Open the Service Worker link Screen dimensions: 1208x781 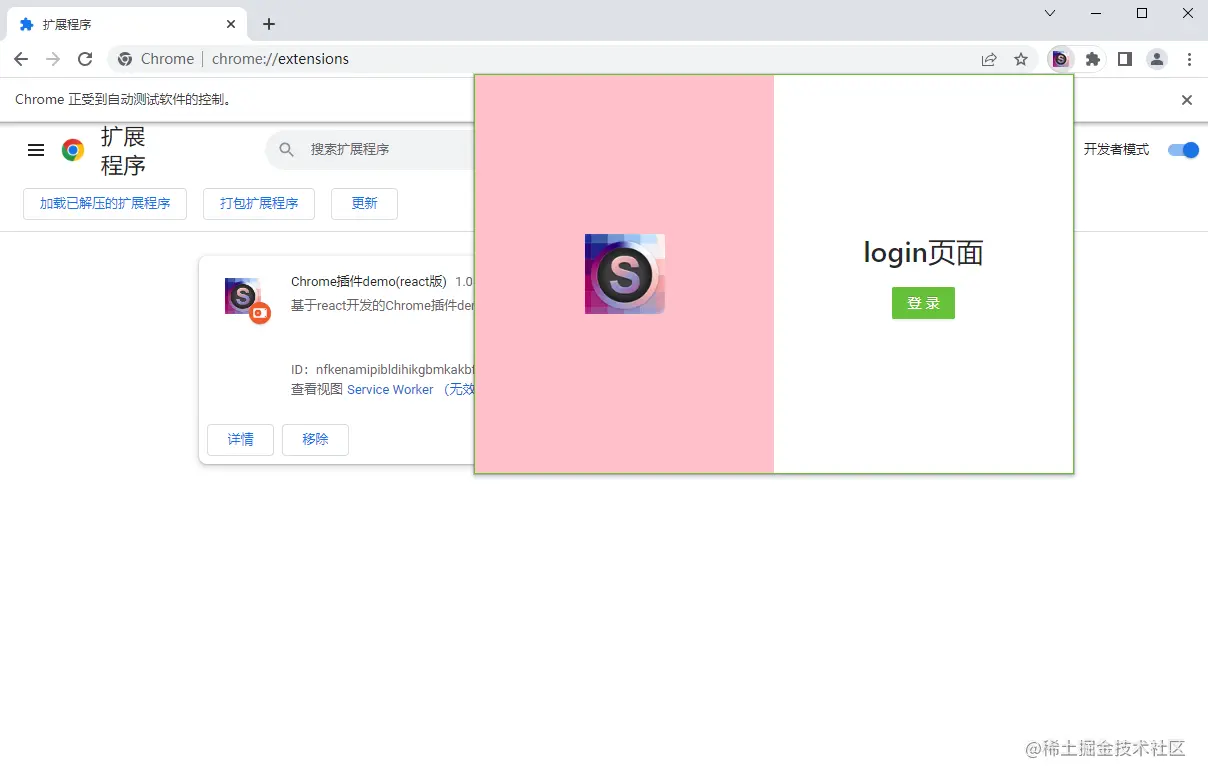click(390, 389)
